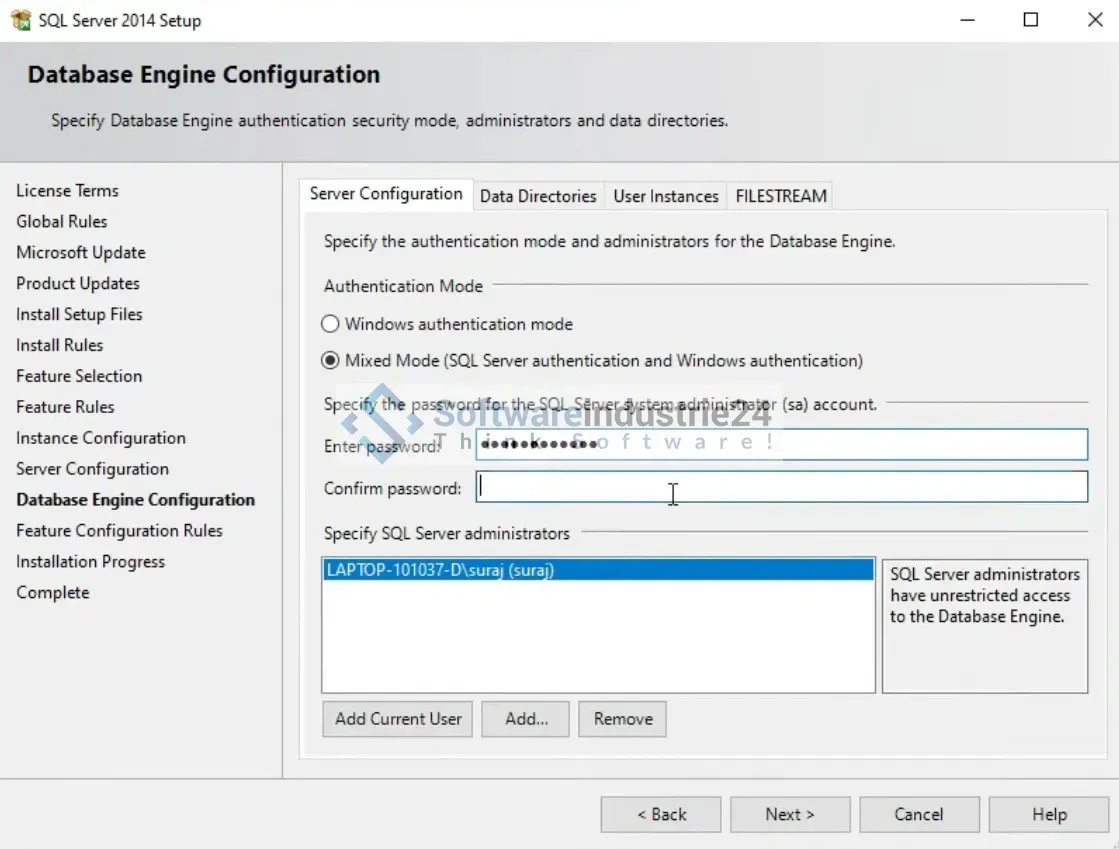Click Feature Configuration Rules step

coord(119,531)
